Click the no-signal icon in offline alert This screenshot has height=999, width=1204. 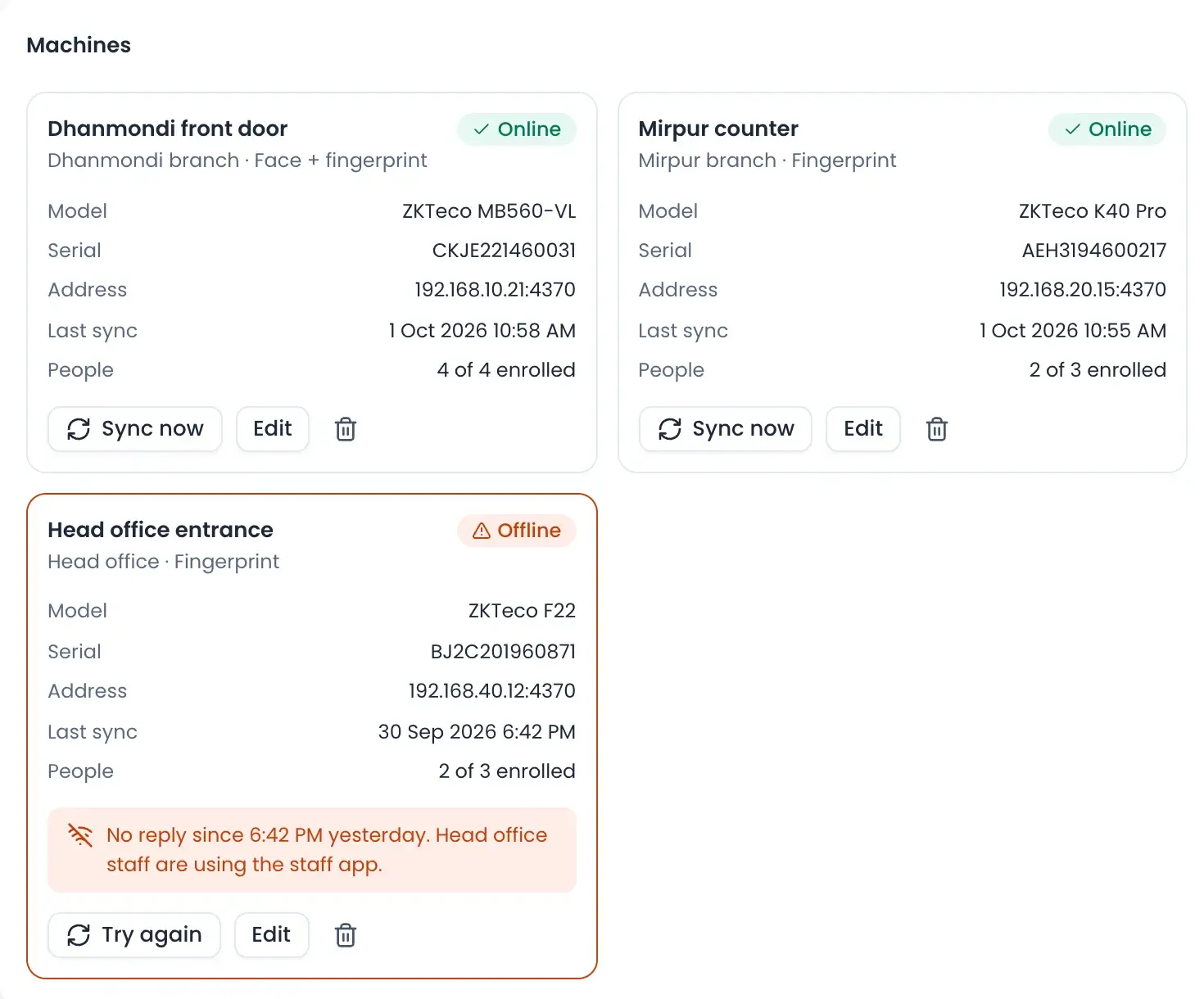coord(80,835)
